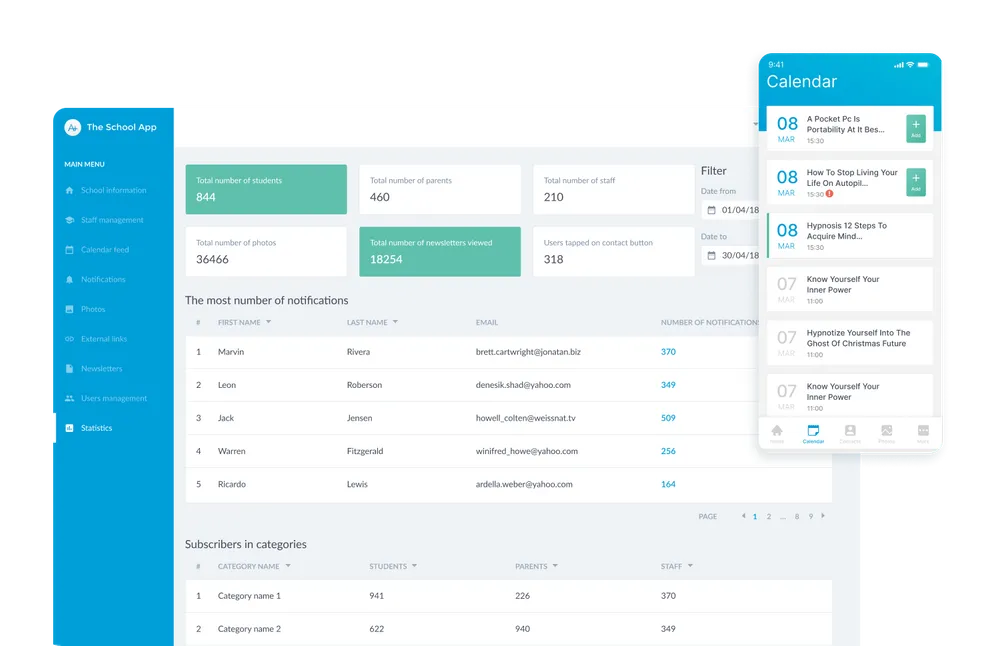This screenshot has height=646, width=995.
Task: Click the School App A+ logo icon
Action: tap(72, 127)
